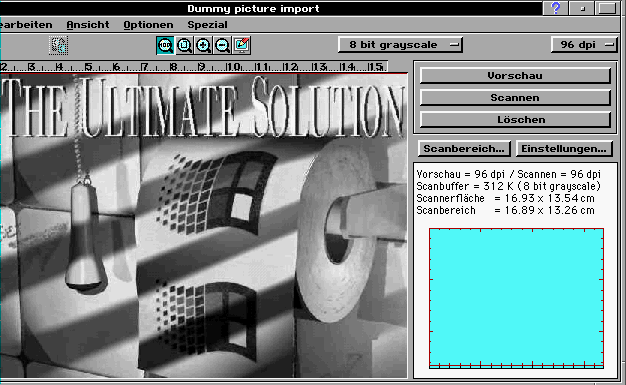Click the Vorschau button
The width and height of the screenshot is (626, 385).
click(x=515, y=75)
